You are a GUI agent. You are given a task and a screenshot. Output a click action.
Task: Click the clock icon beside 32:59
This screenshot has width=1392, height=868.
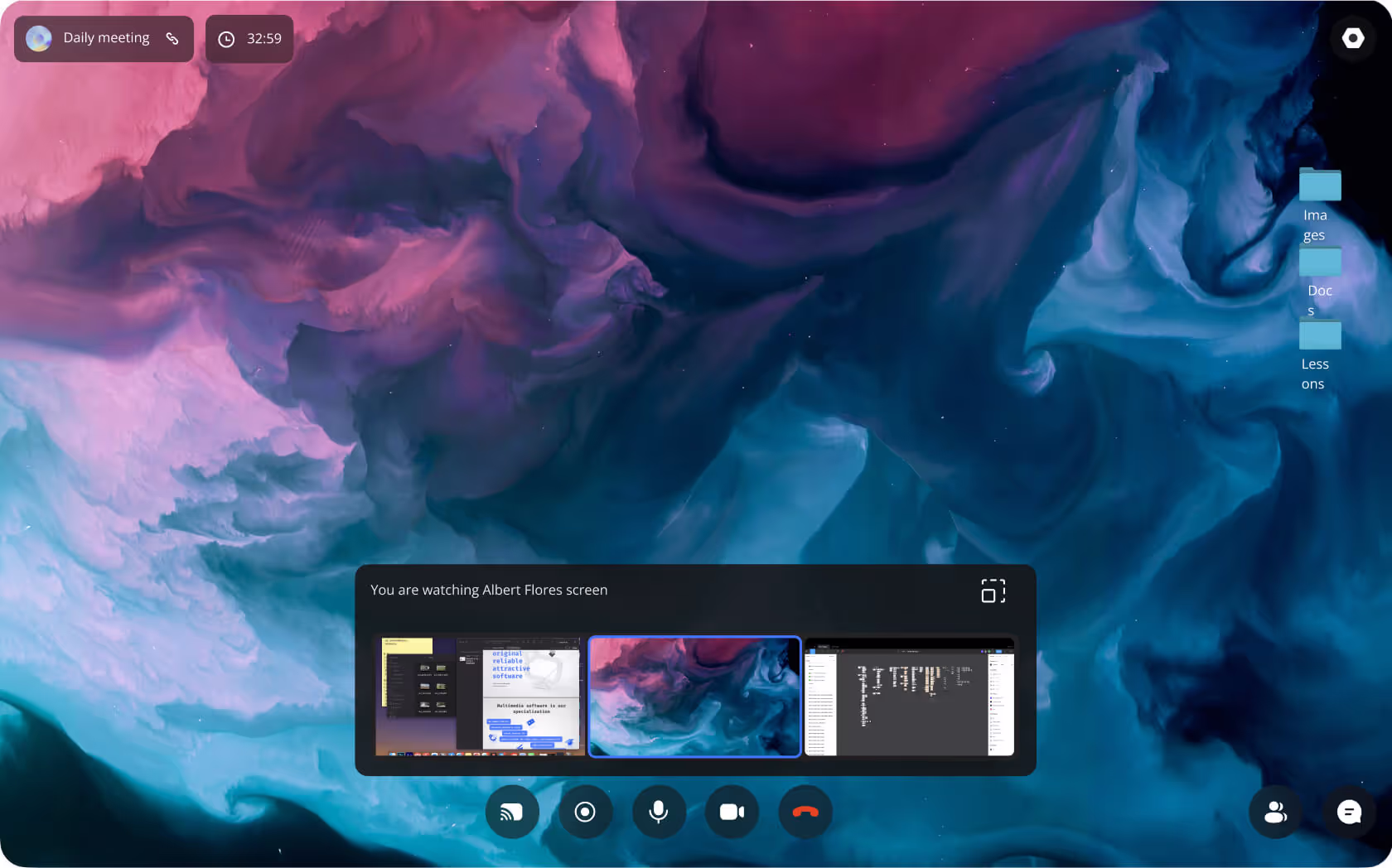226,39
